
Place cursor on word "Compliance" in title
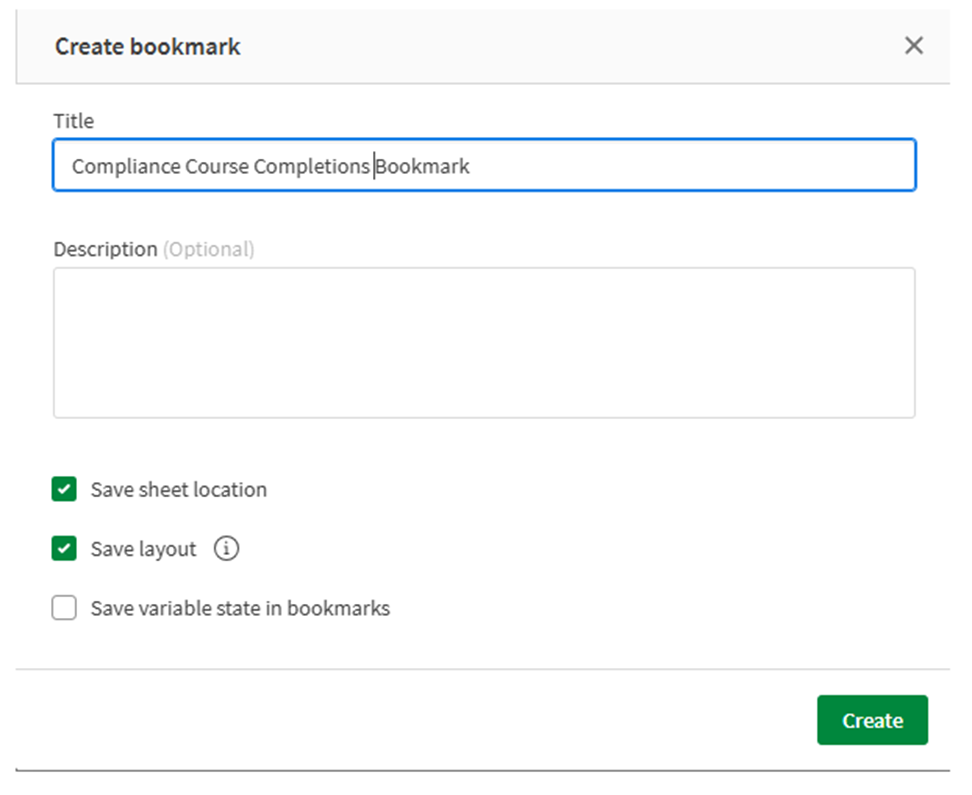(125, 166)
